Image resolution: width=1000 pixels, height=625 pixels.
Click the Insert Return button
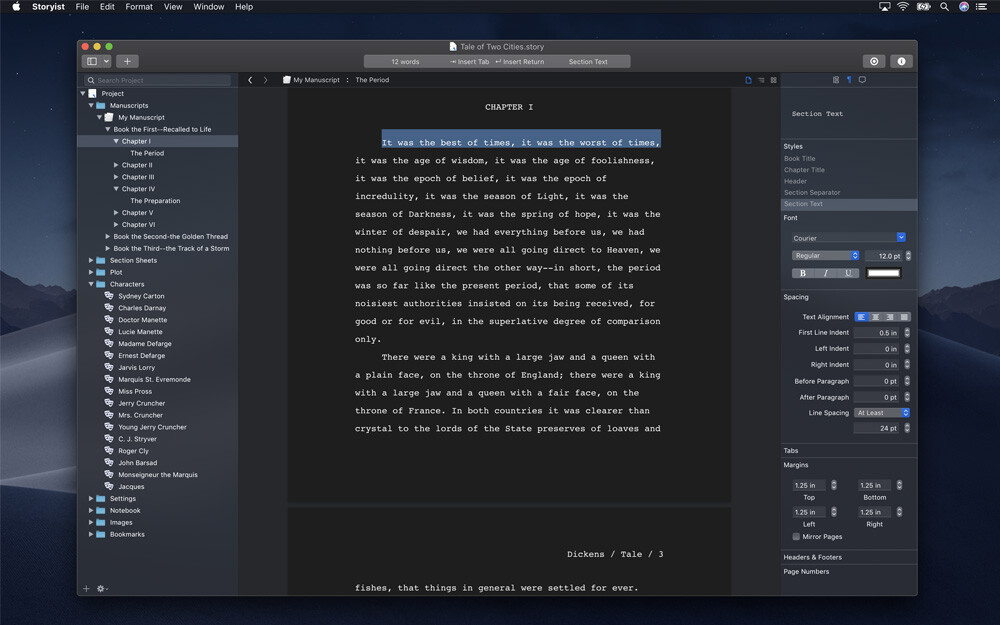[520, 62]
